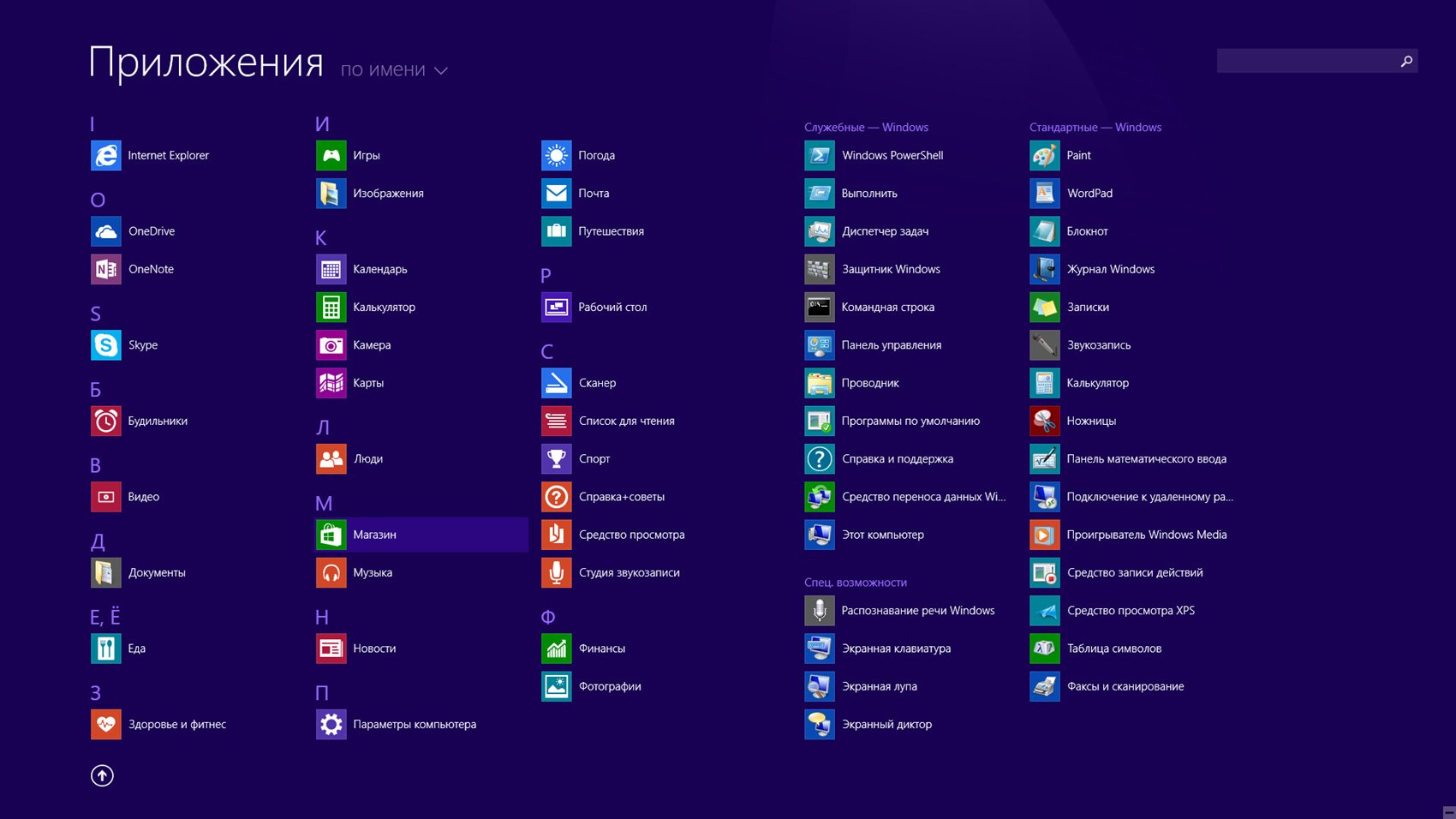Open the Люди people icon

click(331, 459)
